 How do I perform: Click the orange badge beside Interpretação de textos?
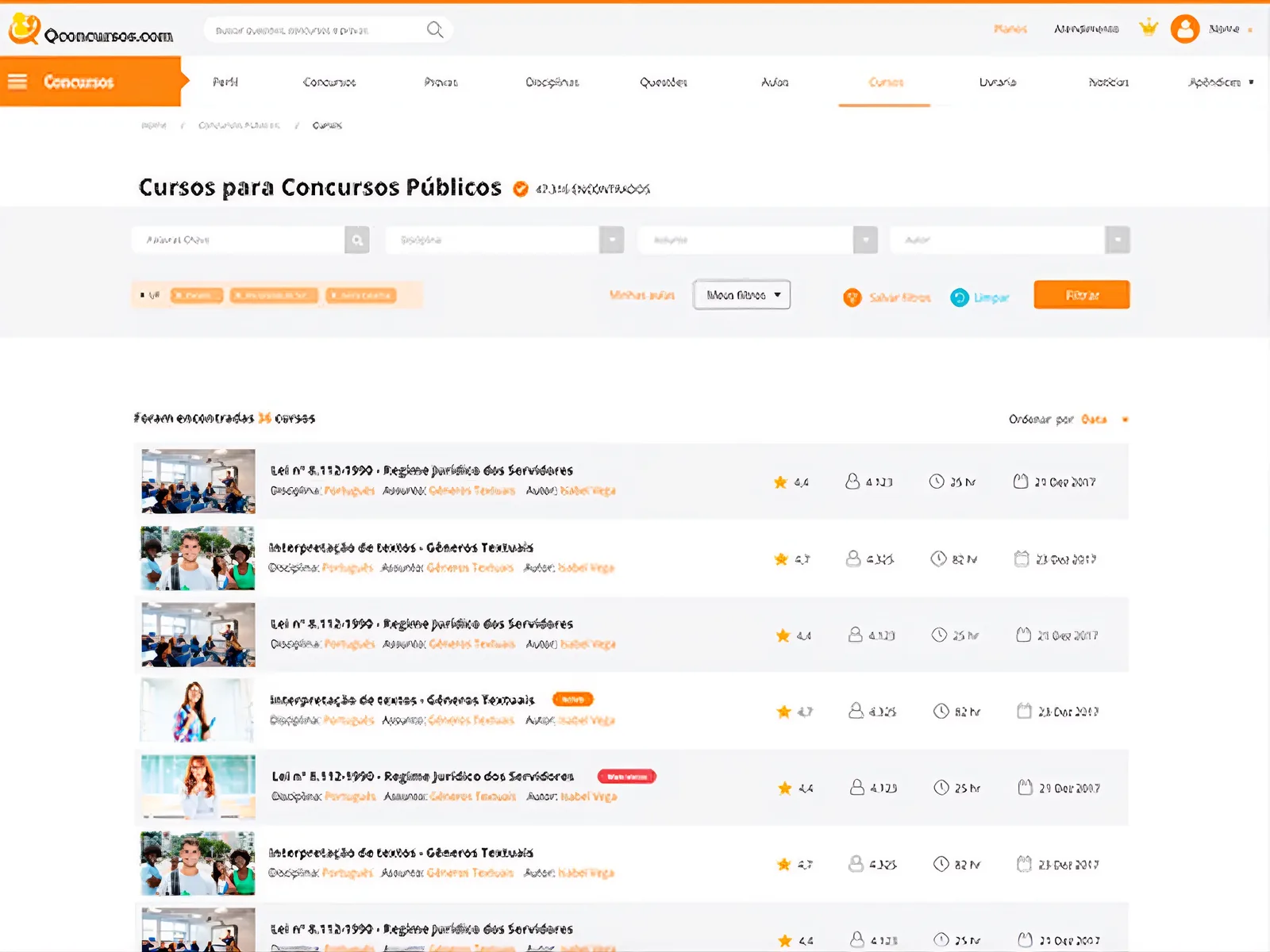[573, 699]
